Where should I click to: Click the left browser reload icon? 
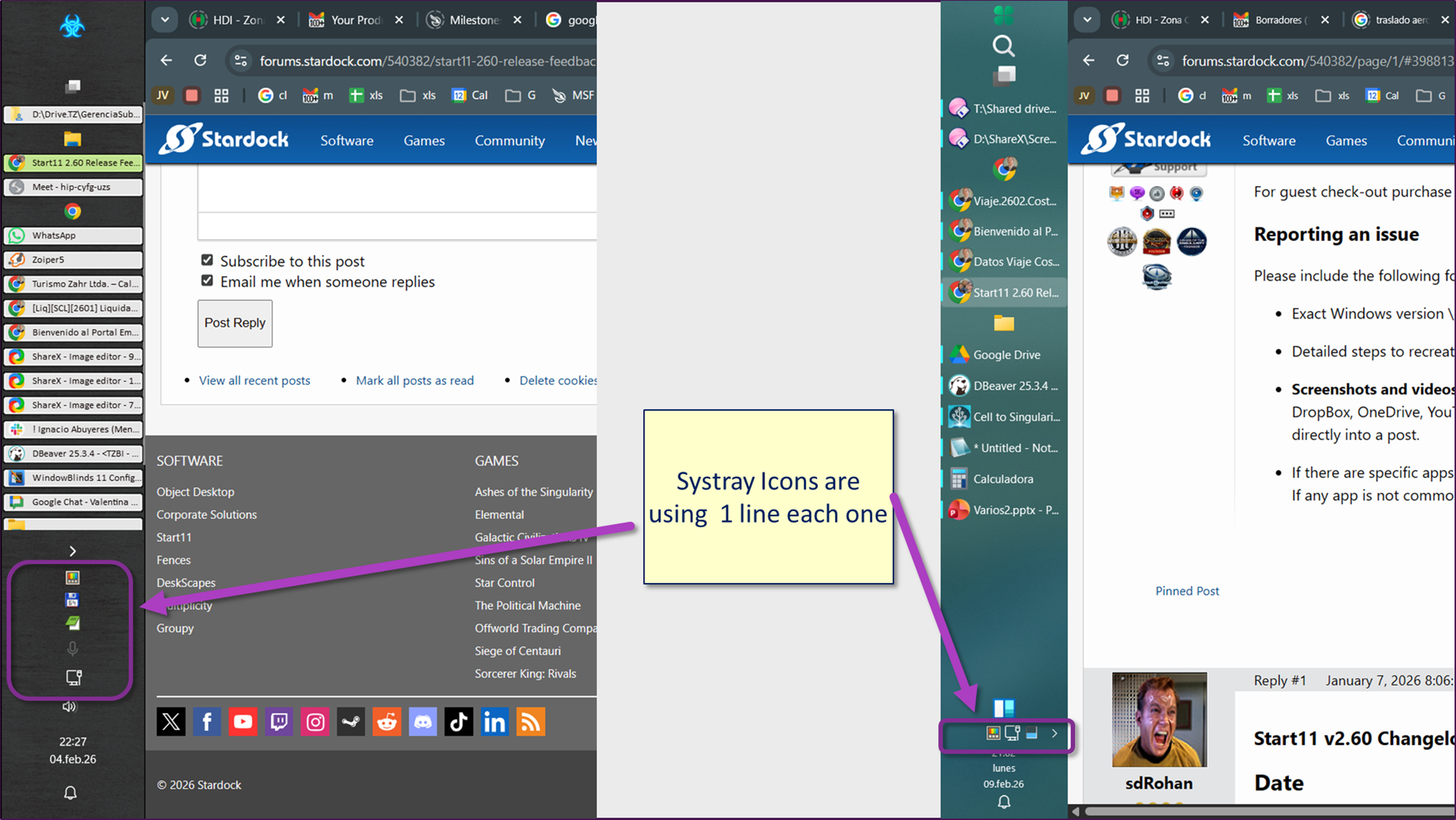(200, 61)
